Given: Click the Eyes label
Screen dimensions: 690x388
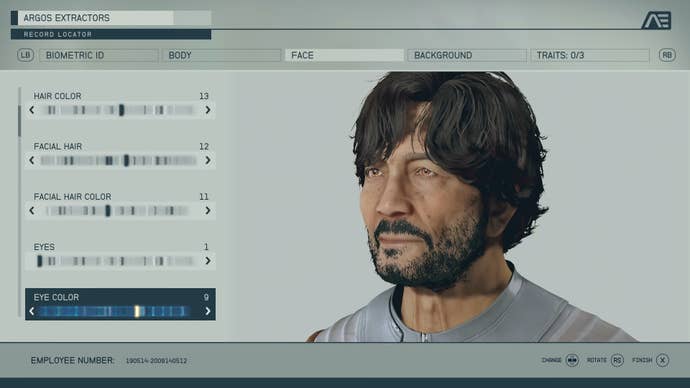Looking at the screenshot, I should point(44,247).
